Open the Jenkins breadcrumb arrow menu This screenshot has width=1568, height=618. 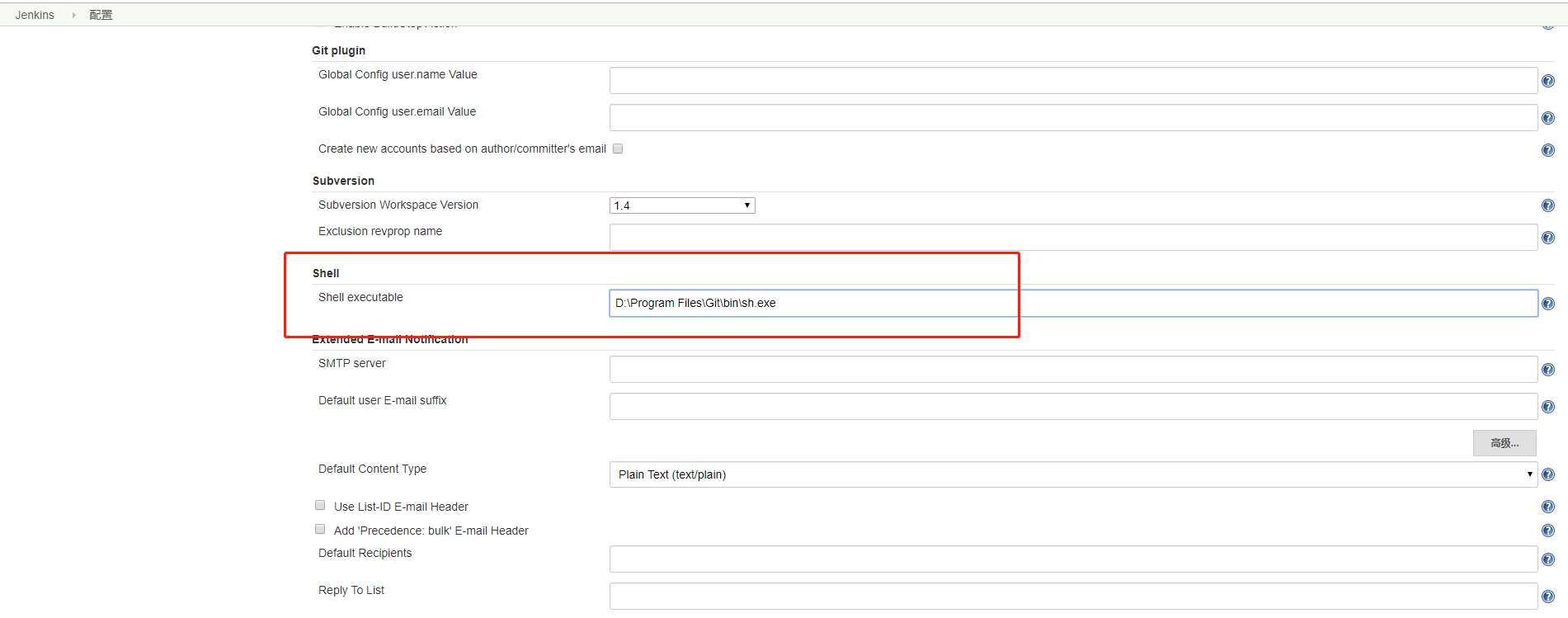[x=73, y=15]
